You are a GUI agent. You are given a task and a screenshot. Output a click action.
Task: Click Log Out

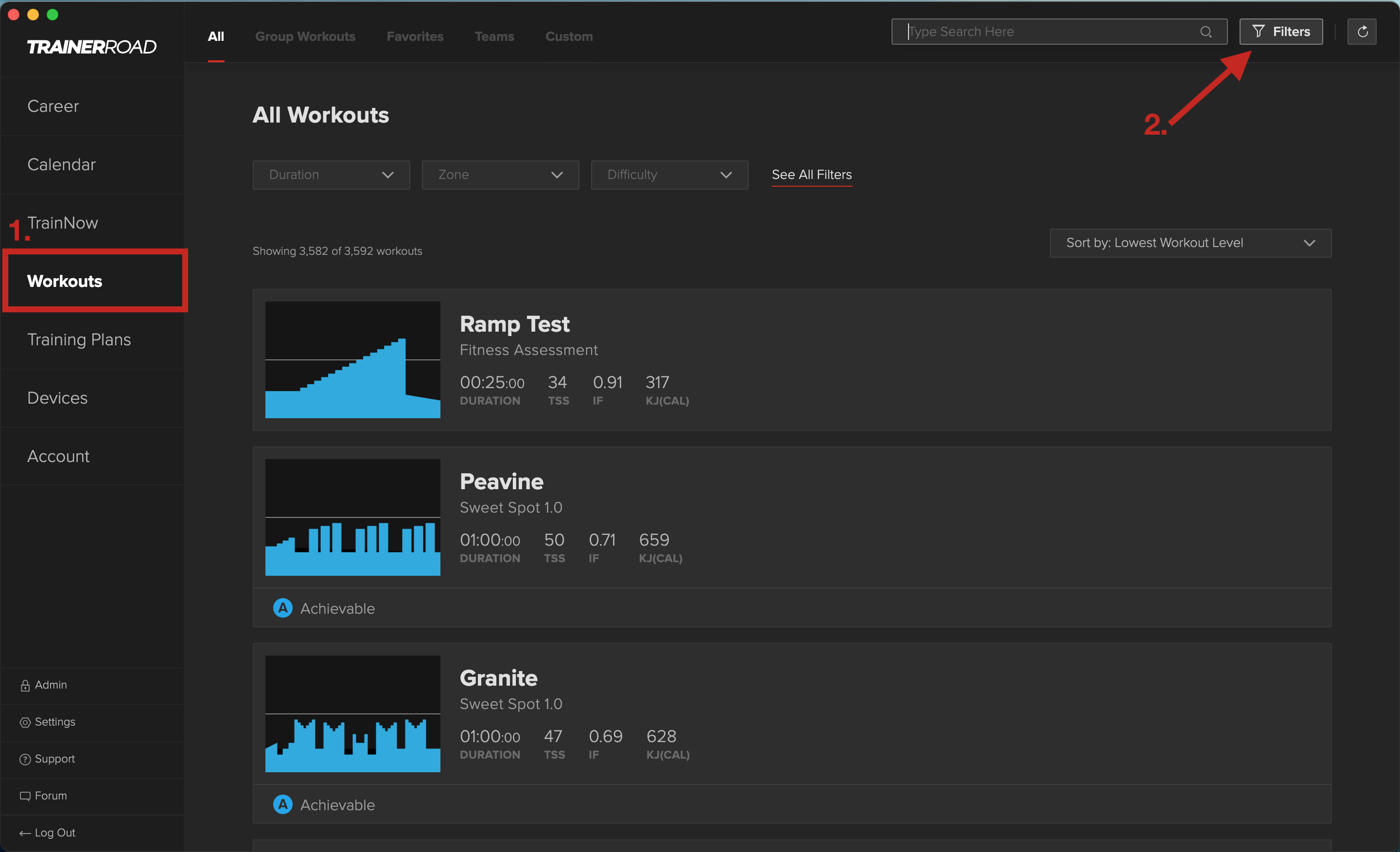tap(54, 833)
